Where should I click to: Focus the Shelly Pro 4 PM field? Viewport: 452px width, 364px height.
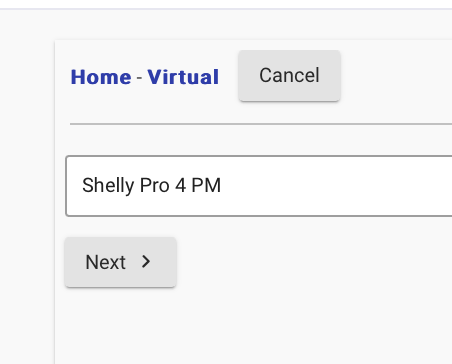259,186
